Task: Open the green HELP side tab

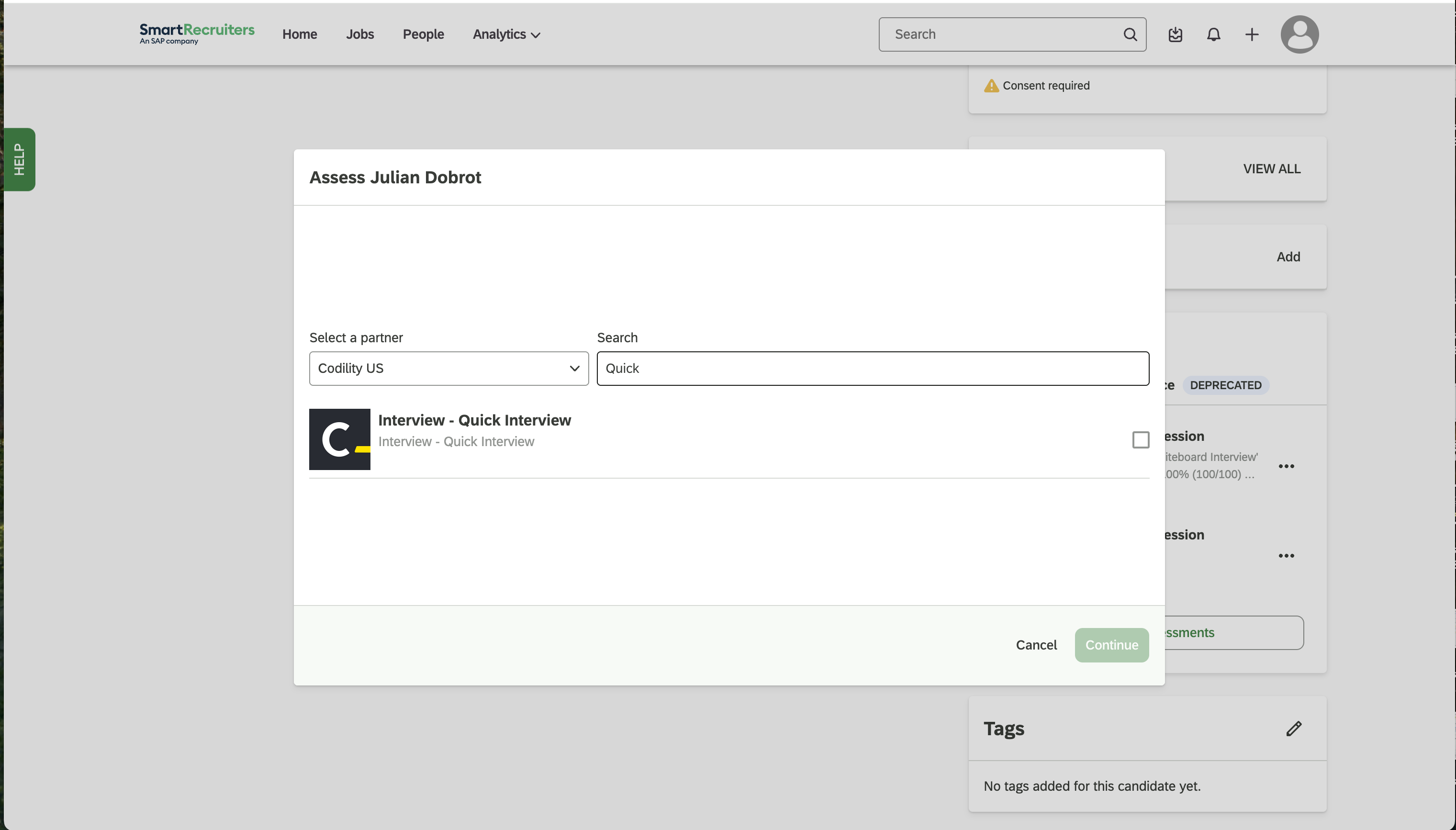Action: point(19,159)
